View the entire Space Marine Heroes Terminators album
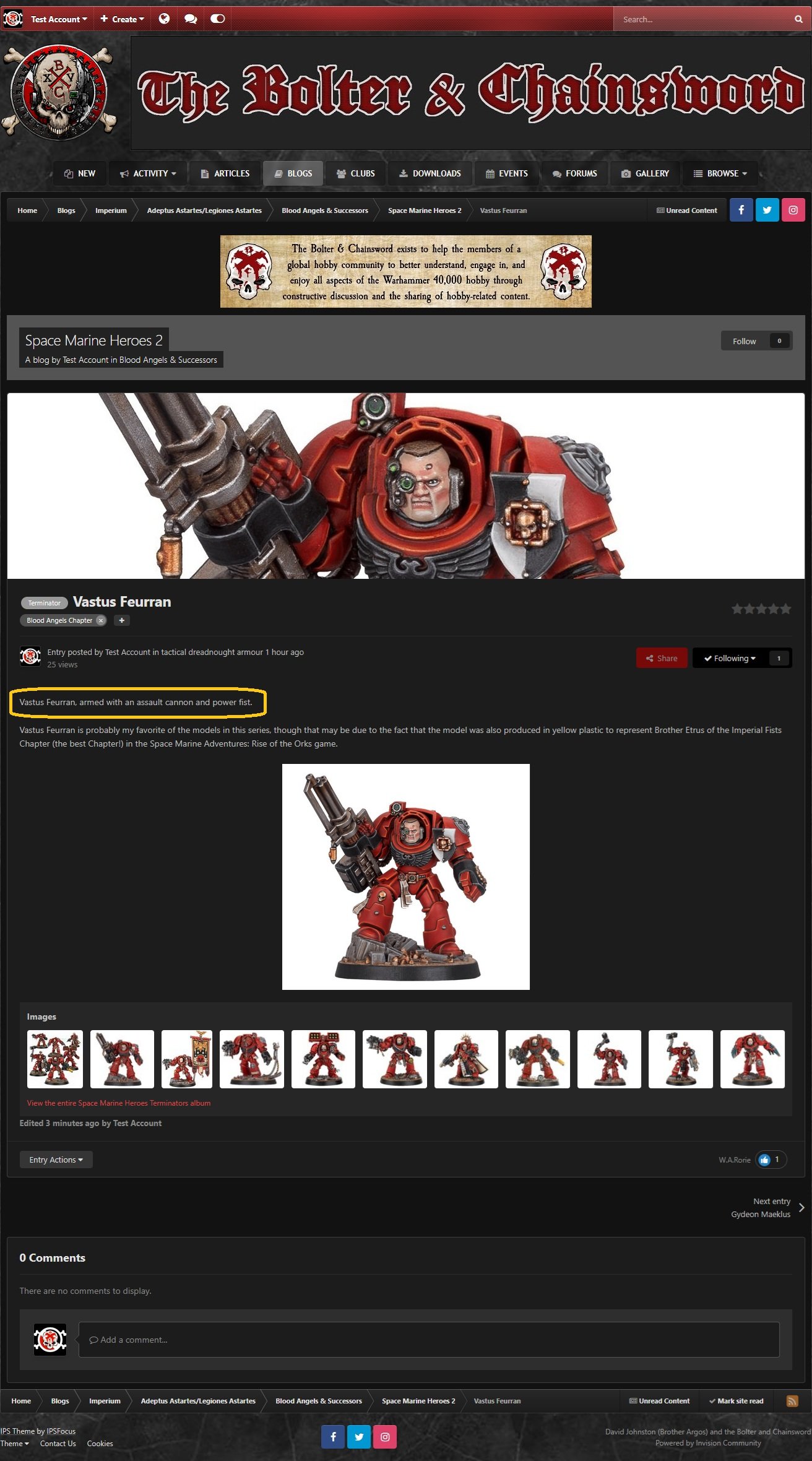The height and width of the screenshot is (1461, 812). (118, 1103)
